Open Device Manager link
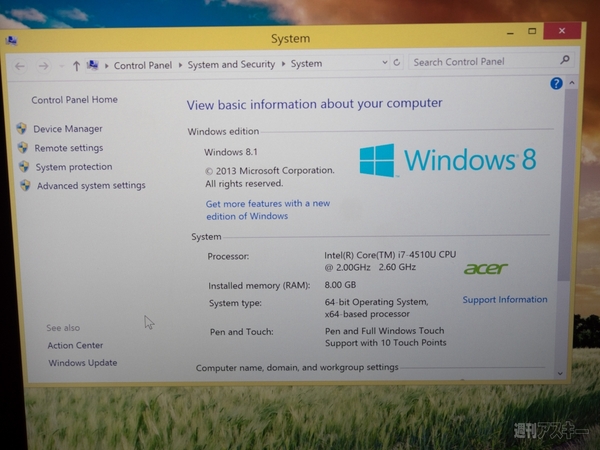600x450 pixels. coord(68,129)
